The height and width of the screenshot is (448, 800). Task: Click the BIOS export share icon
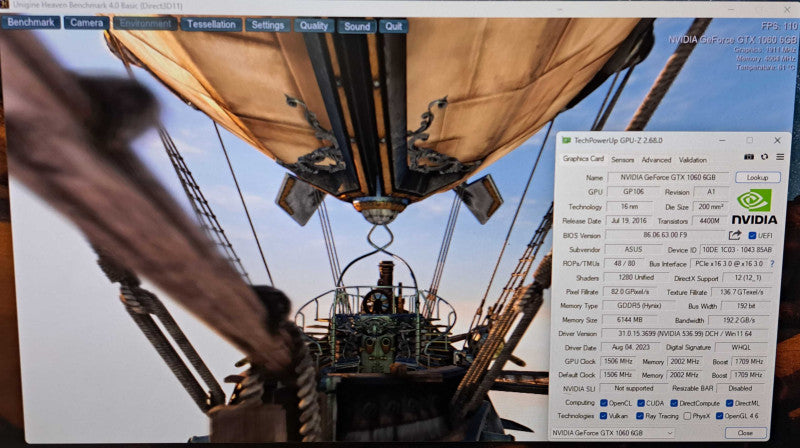click(x=735, y=235)
